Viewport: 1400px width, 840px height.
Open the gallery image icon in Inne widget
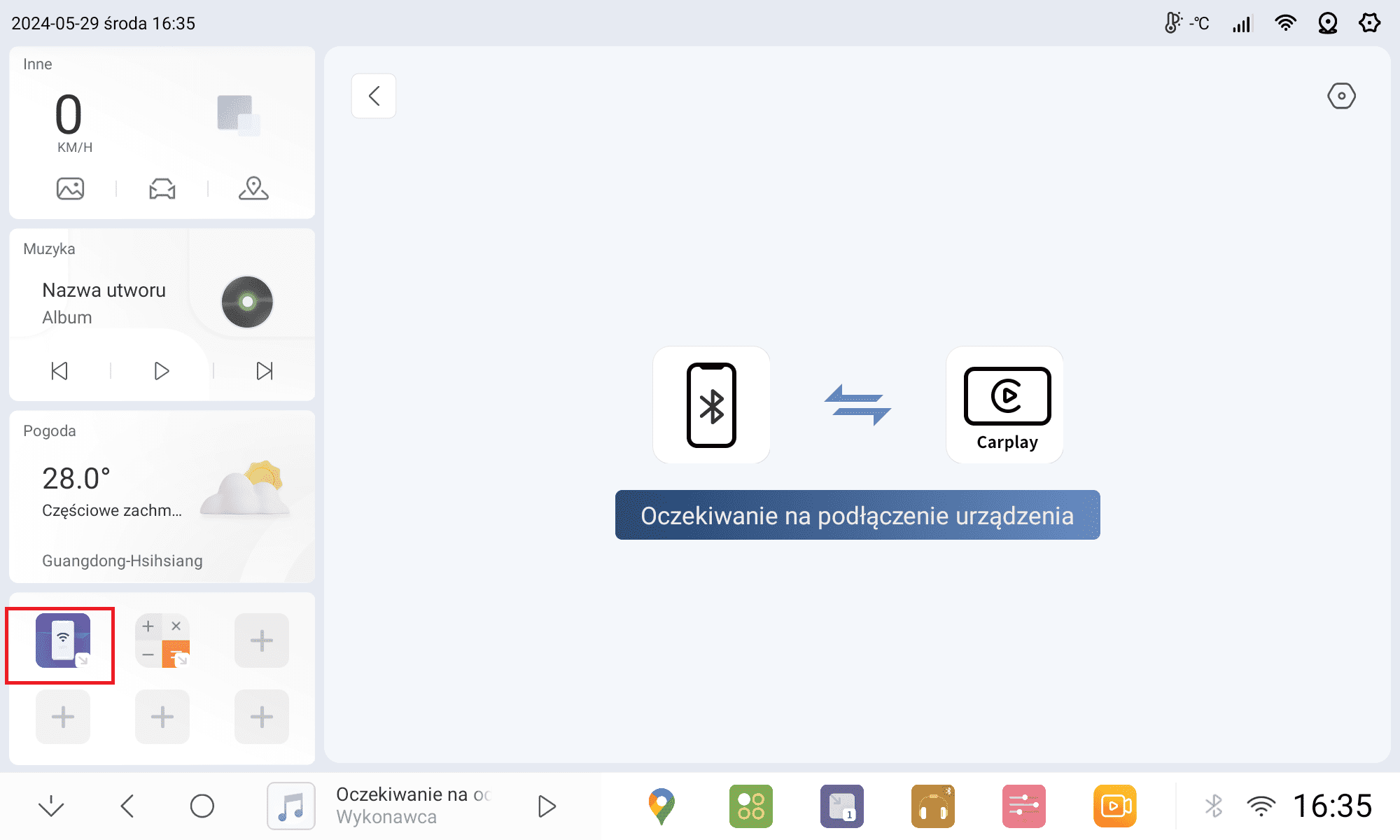70,188
